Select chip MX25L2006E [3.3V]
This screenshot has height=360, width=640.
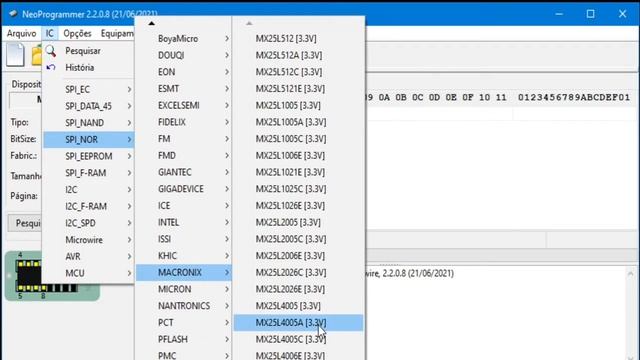(298, 256)
